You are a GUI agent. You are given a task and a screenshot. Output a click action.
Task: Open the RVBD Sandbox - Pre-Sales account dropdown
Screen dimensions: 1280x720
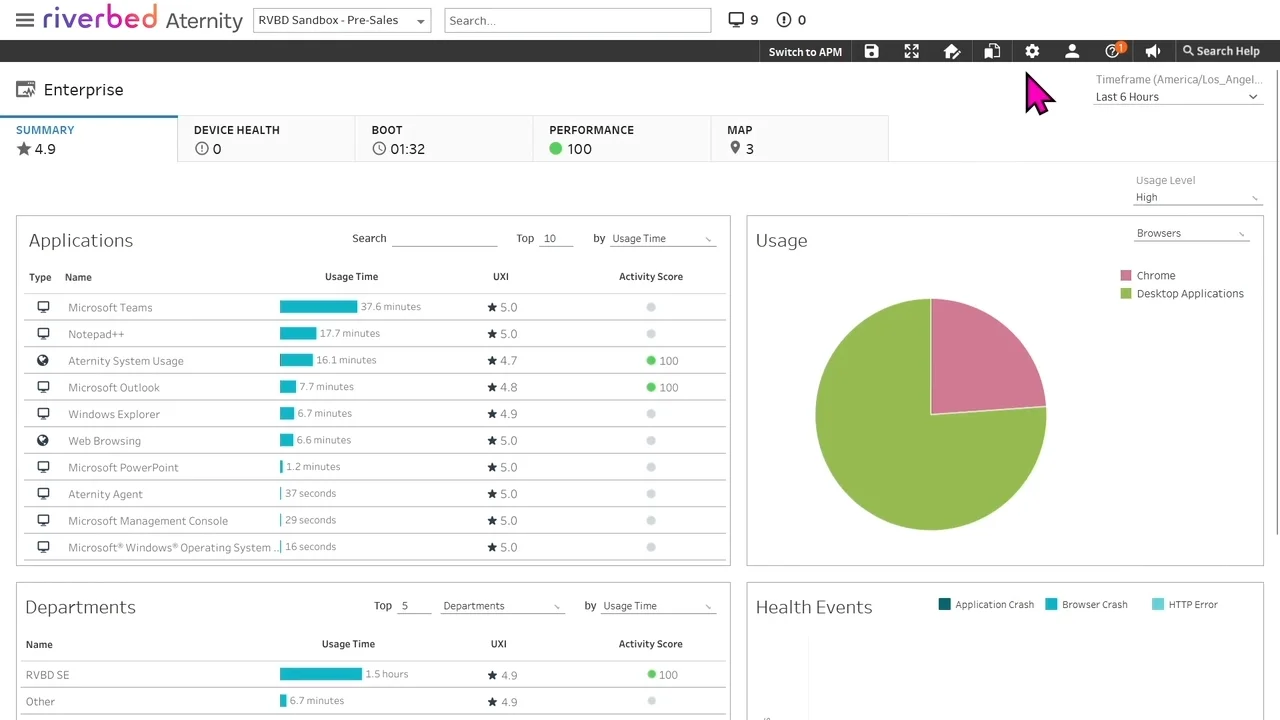tap(342, 20)
